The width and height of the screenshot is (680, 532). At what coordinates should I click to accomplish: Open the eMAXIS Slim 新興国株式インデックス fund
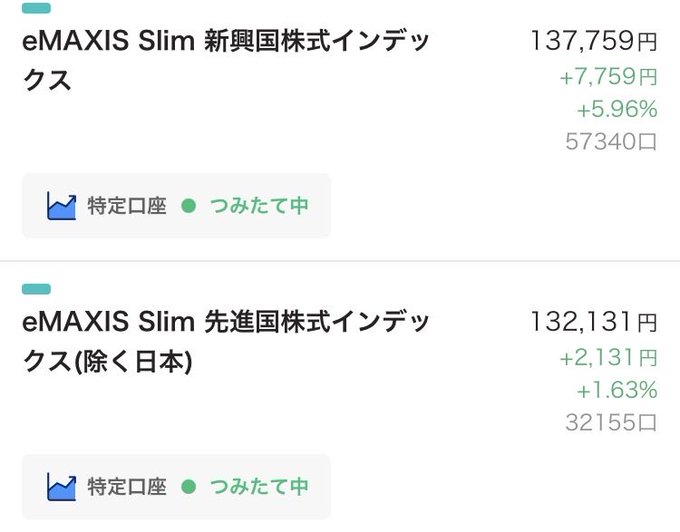click(x=226, y=60)
